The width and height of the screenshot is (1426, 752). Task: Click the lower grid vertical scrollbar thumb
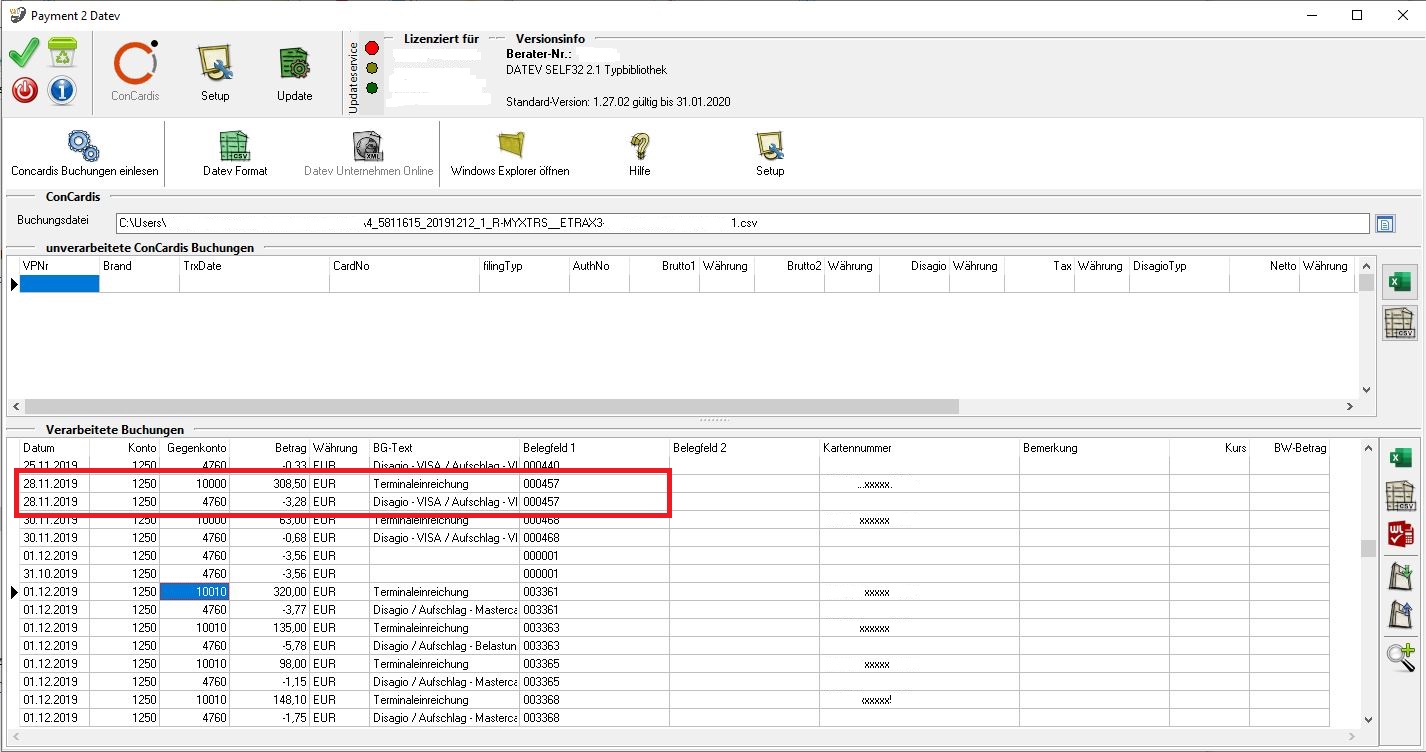(x=1367, y=548)
